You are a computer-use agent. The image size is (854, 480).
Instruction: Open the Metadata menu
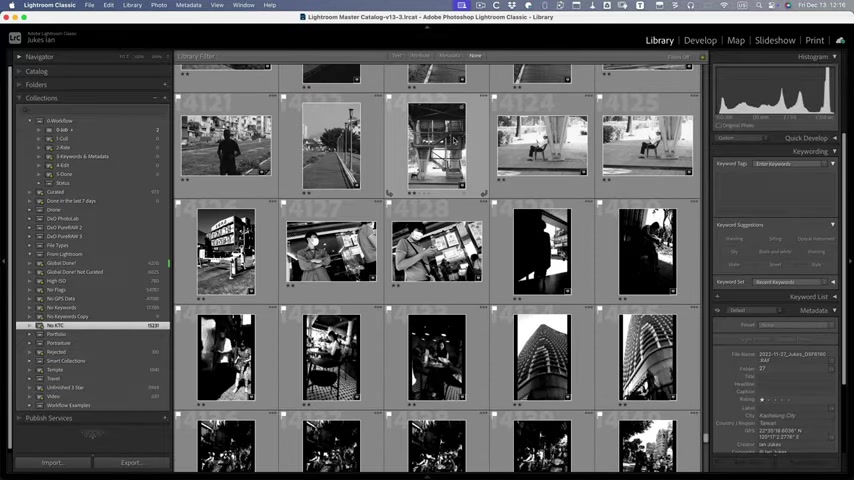click(188, 5)
